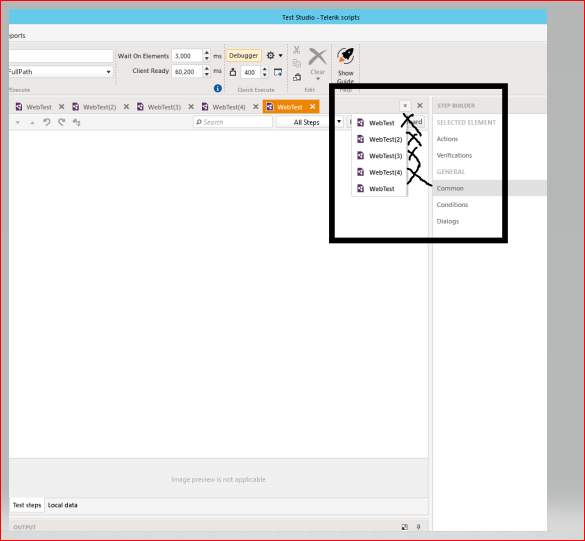The height and width of the screenshot is (541, 585).
Task: Choose WebTest(4) in the open tabs list
Action: [379, 172]
